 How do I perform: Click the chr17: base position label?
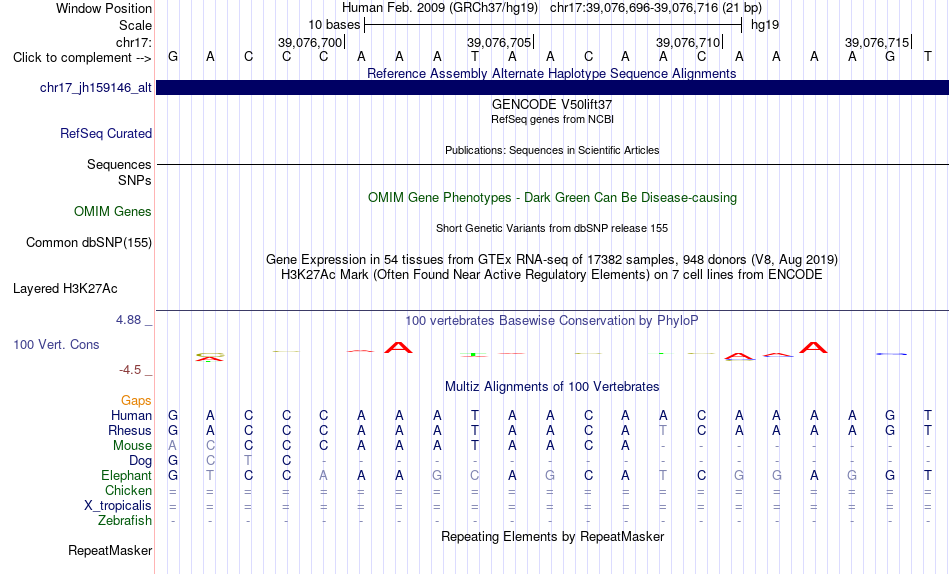pos(133,42)
